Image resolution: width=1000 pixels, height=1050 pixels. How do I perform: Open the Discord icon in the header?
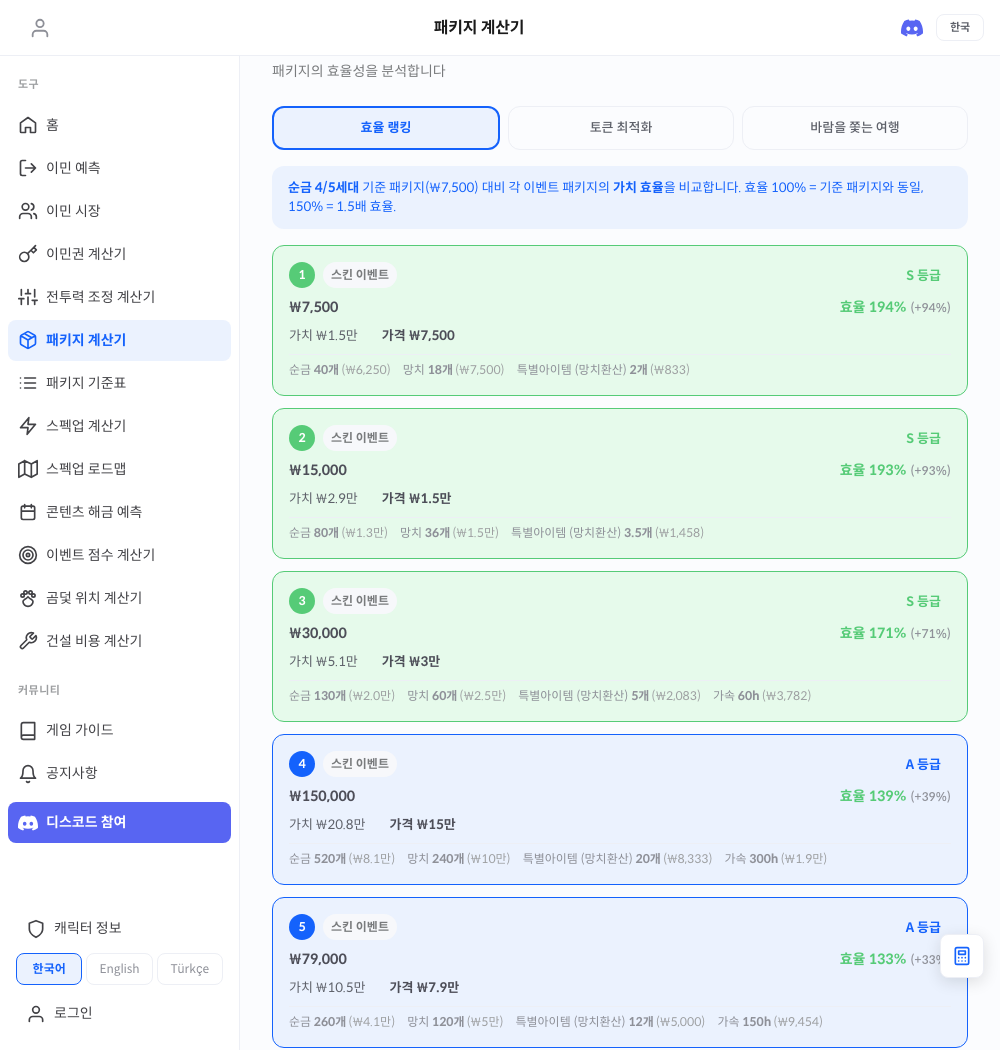click(912, 27)
